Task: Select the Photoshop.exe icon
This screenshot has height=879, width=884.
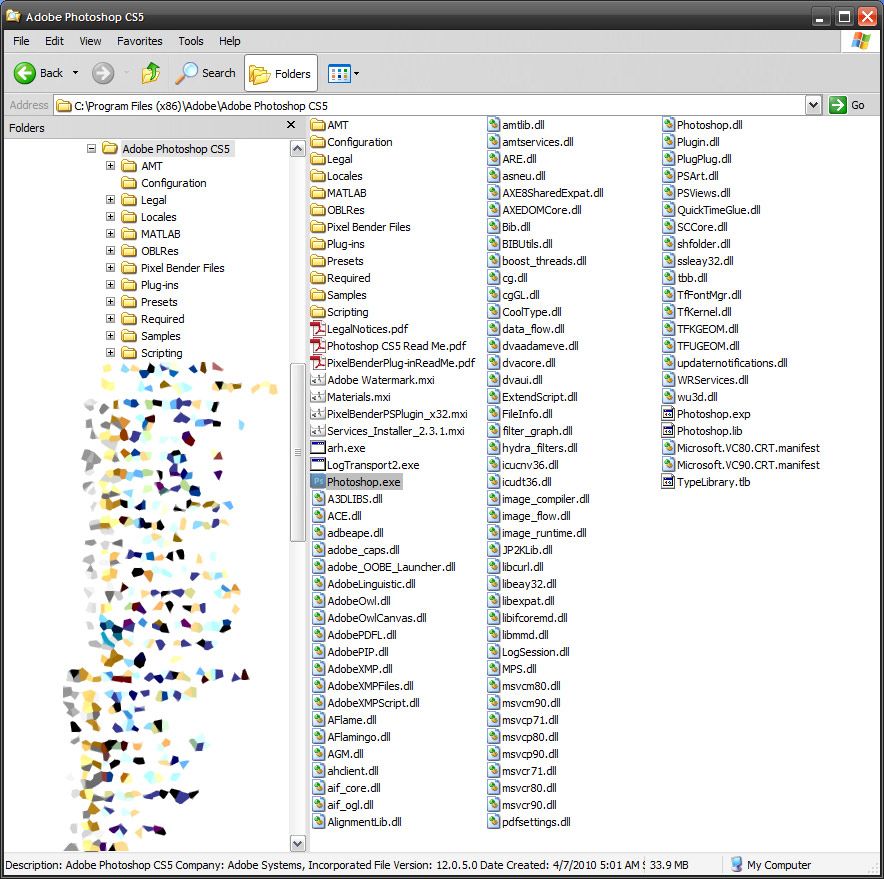Action: tap(318, 482)
